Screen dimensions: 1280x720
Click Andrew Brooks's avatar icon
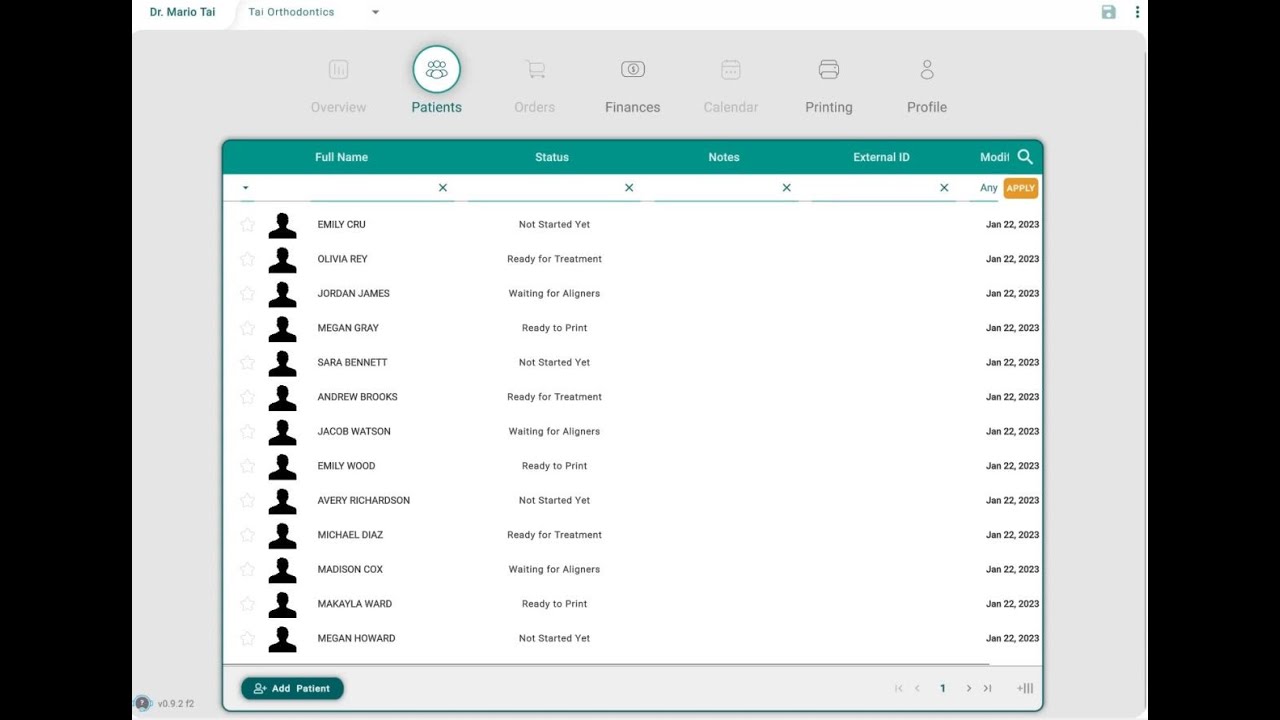click(x=282, y=398)
